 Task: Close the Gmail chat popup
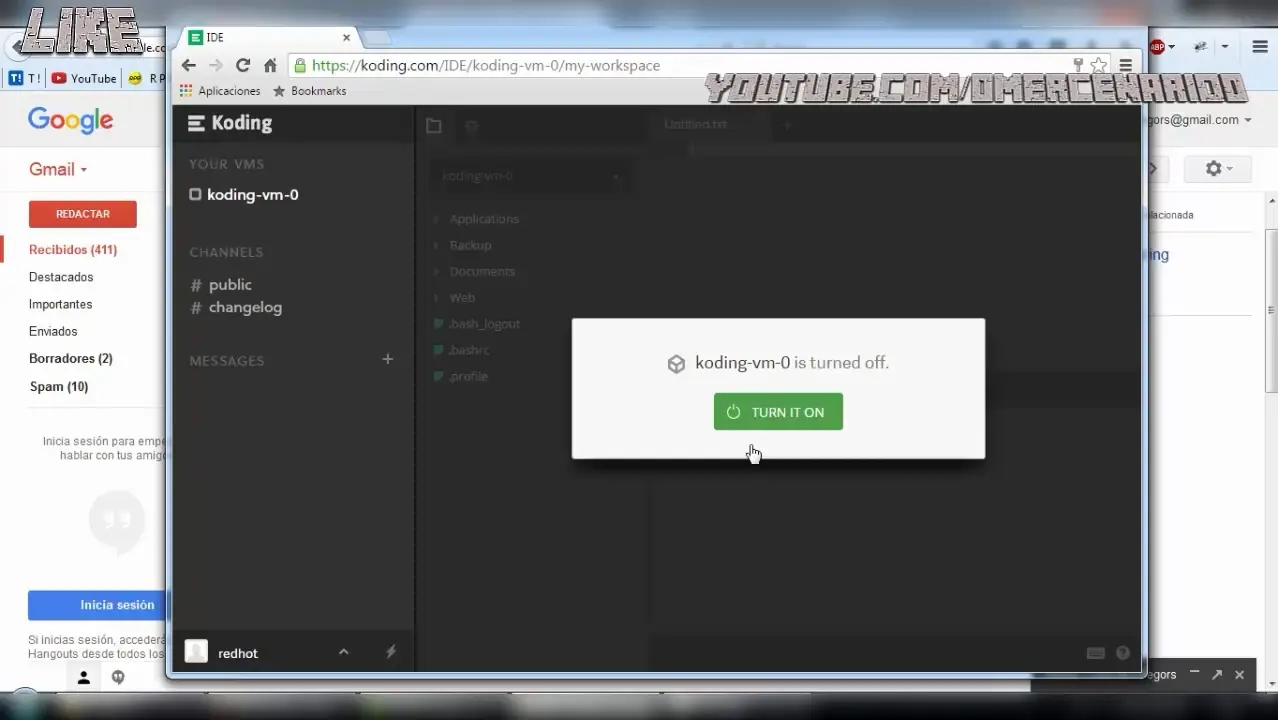click(x=1240, y=675)
